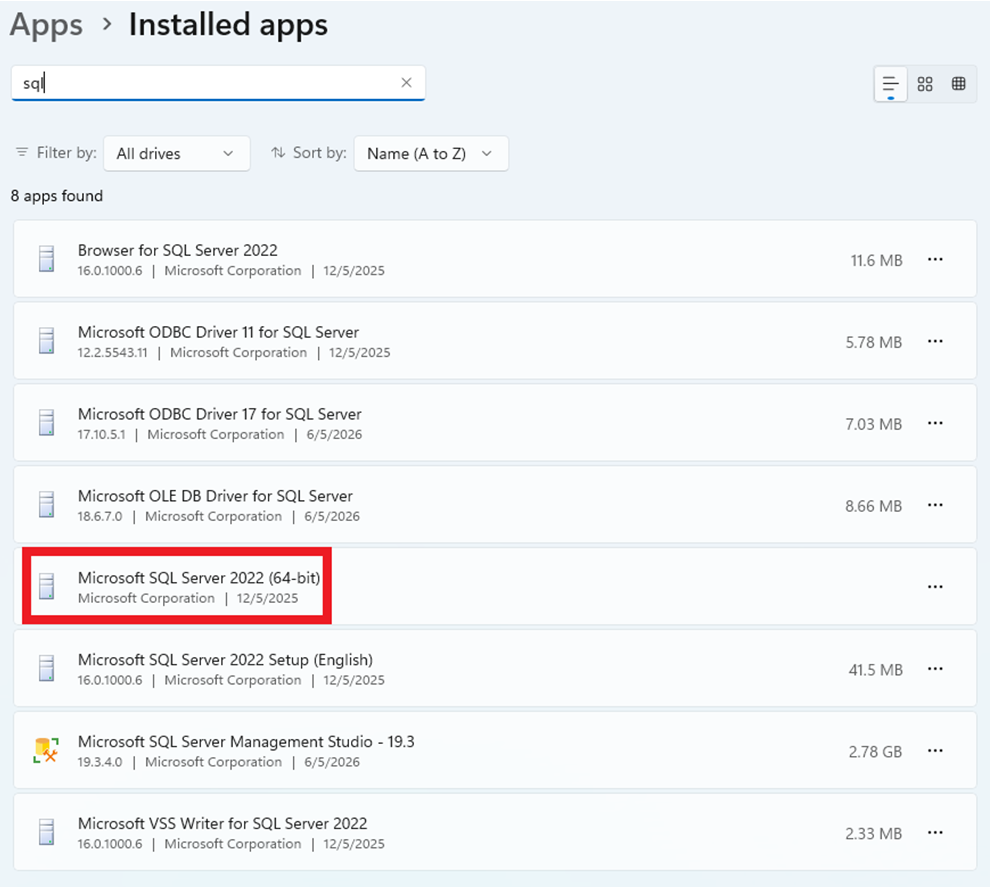Open options for Browser for SQL Server 2022

pyautogui.click(x=935, y=260)
